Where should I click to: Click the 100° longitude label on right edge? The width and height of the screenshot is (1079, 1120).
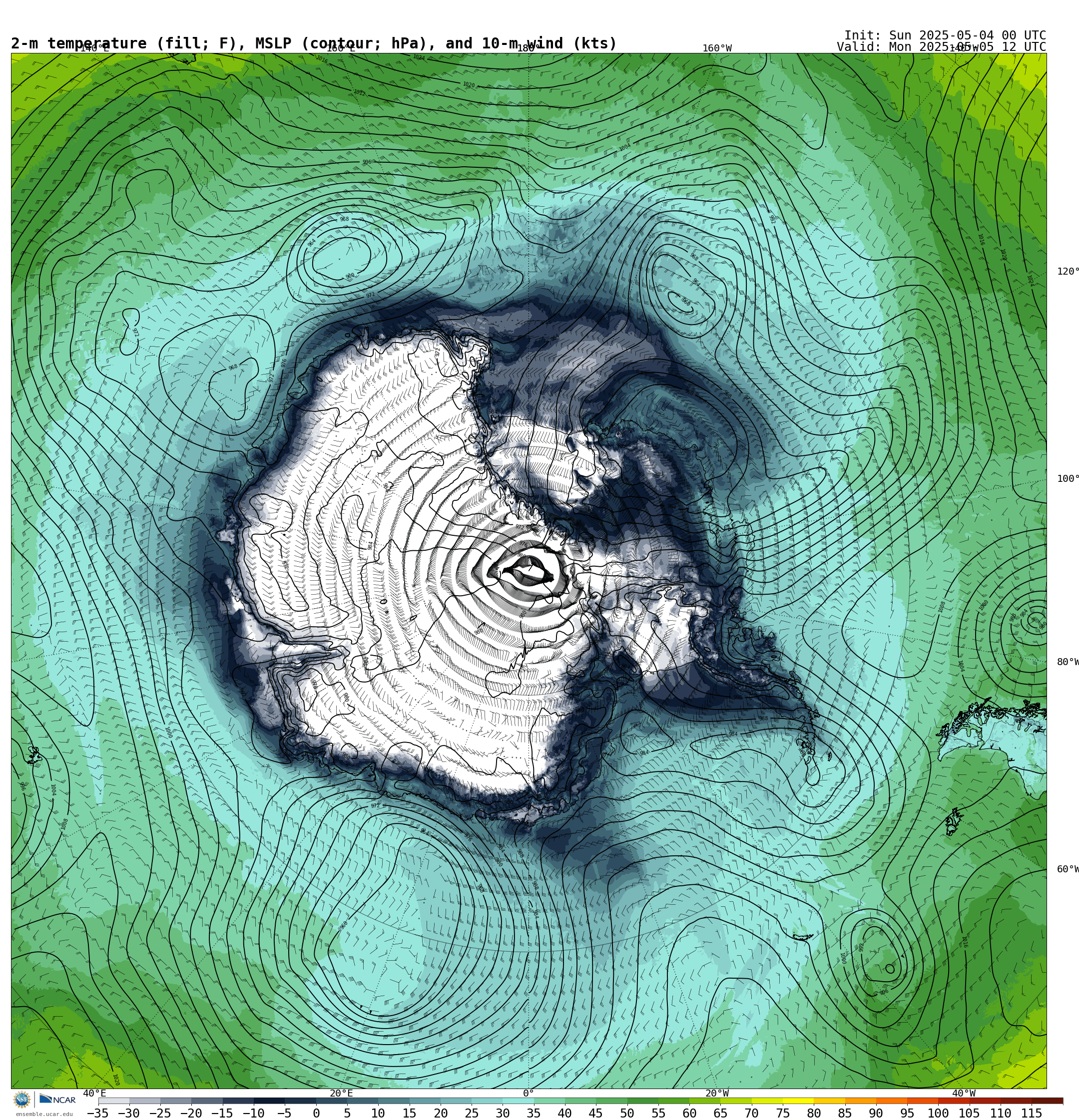click(1068, 479)
